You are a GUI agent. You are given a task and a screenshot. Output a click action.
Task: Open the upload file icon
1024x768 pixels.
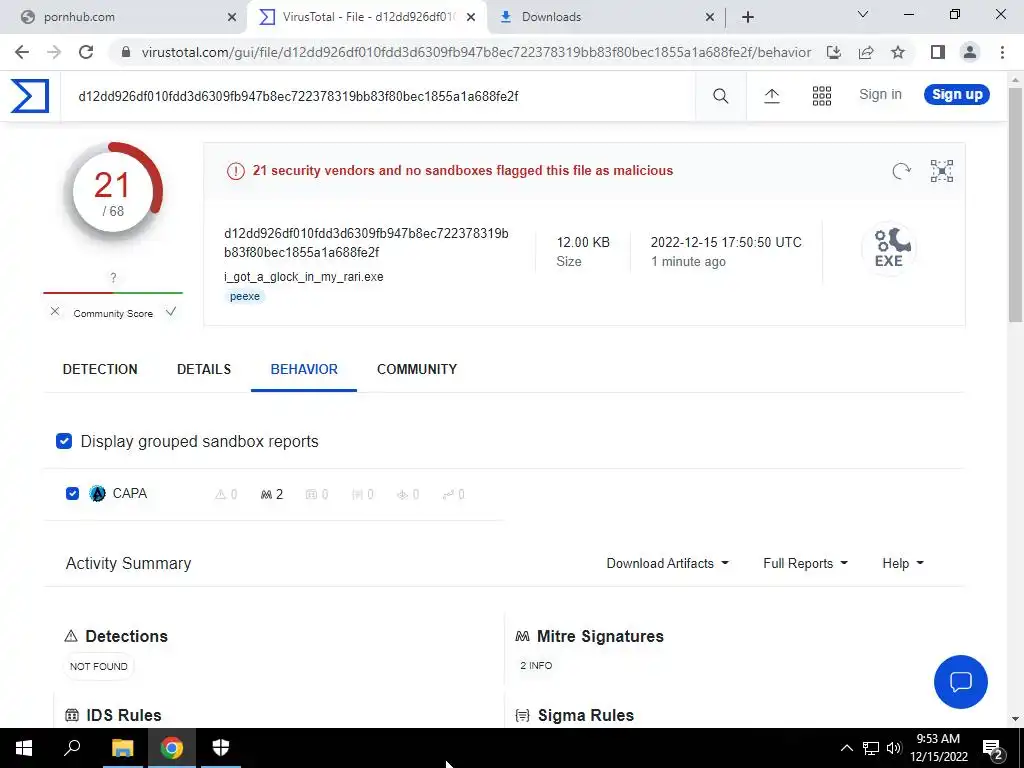(771, 96)
